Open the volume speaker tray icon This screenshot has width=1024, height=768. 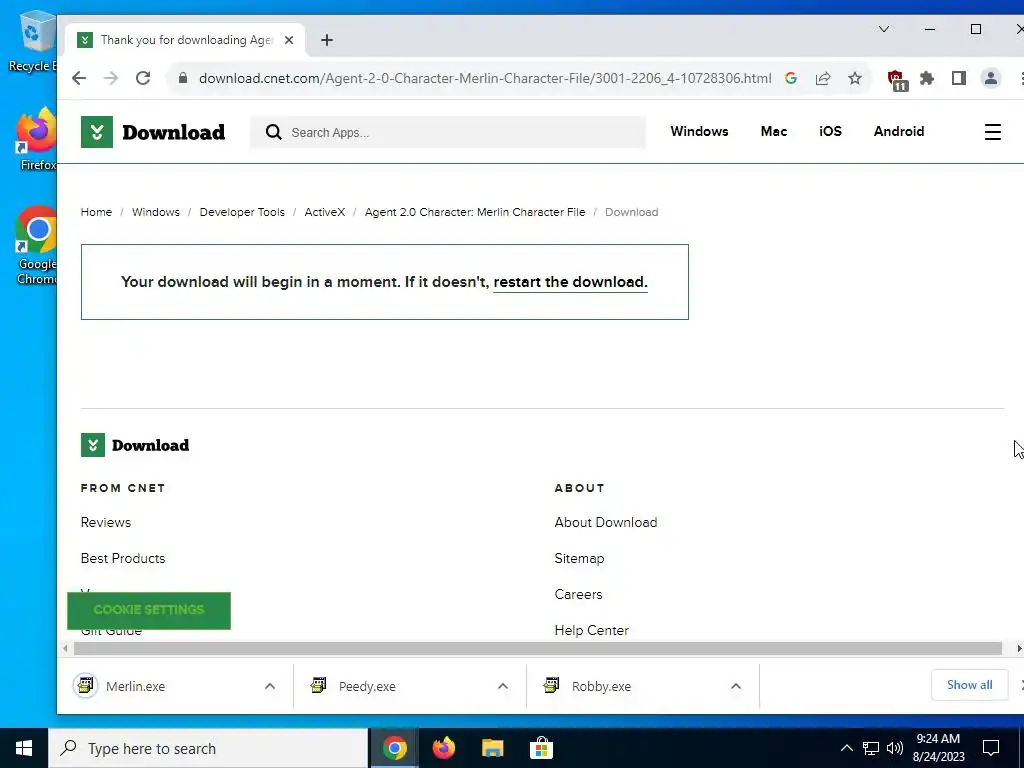(x=895, y=748)
